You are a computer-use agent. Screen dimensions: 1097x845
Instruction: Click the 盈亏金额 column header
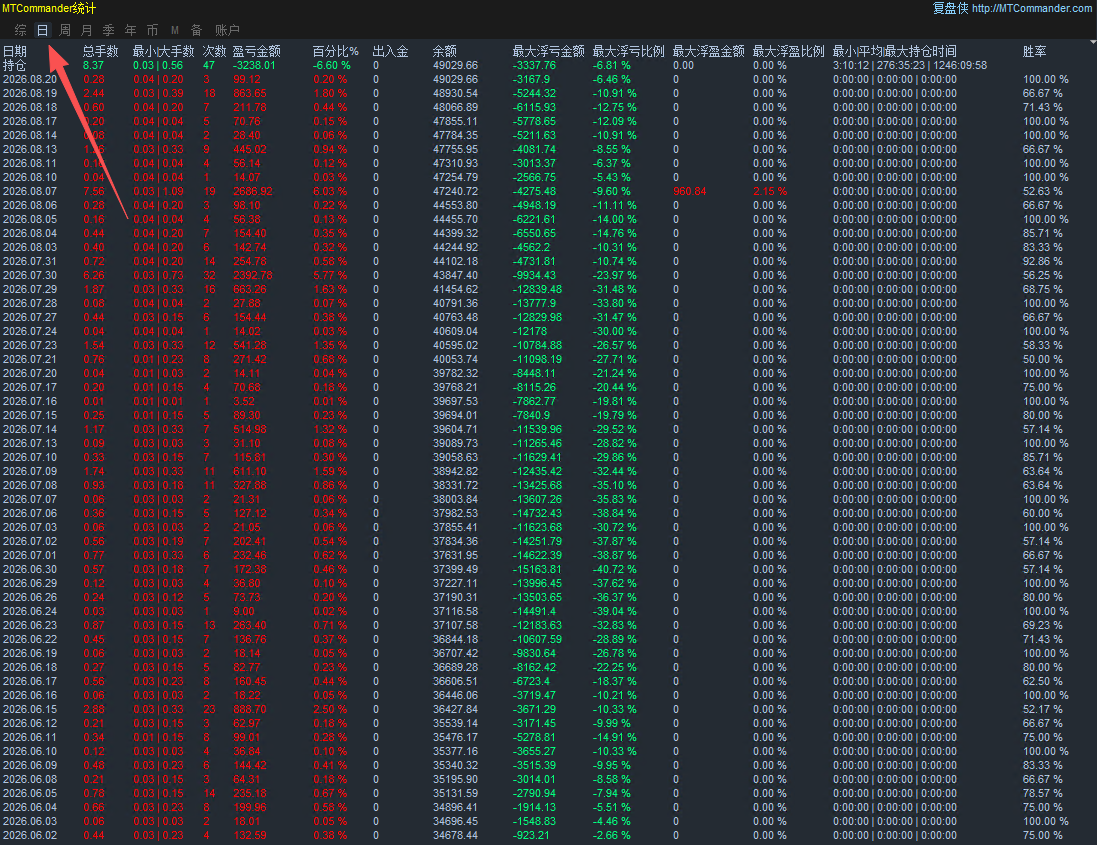click(257, 51)
